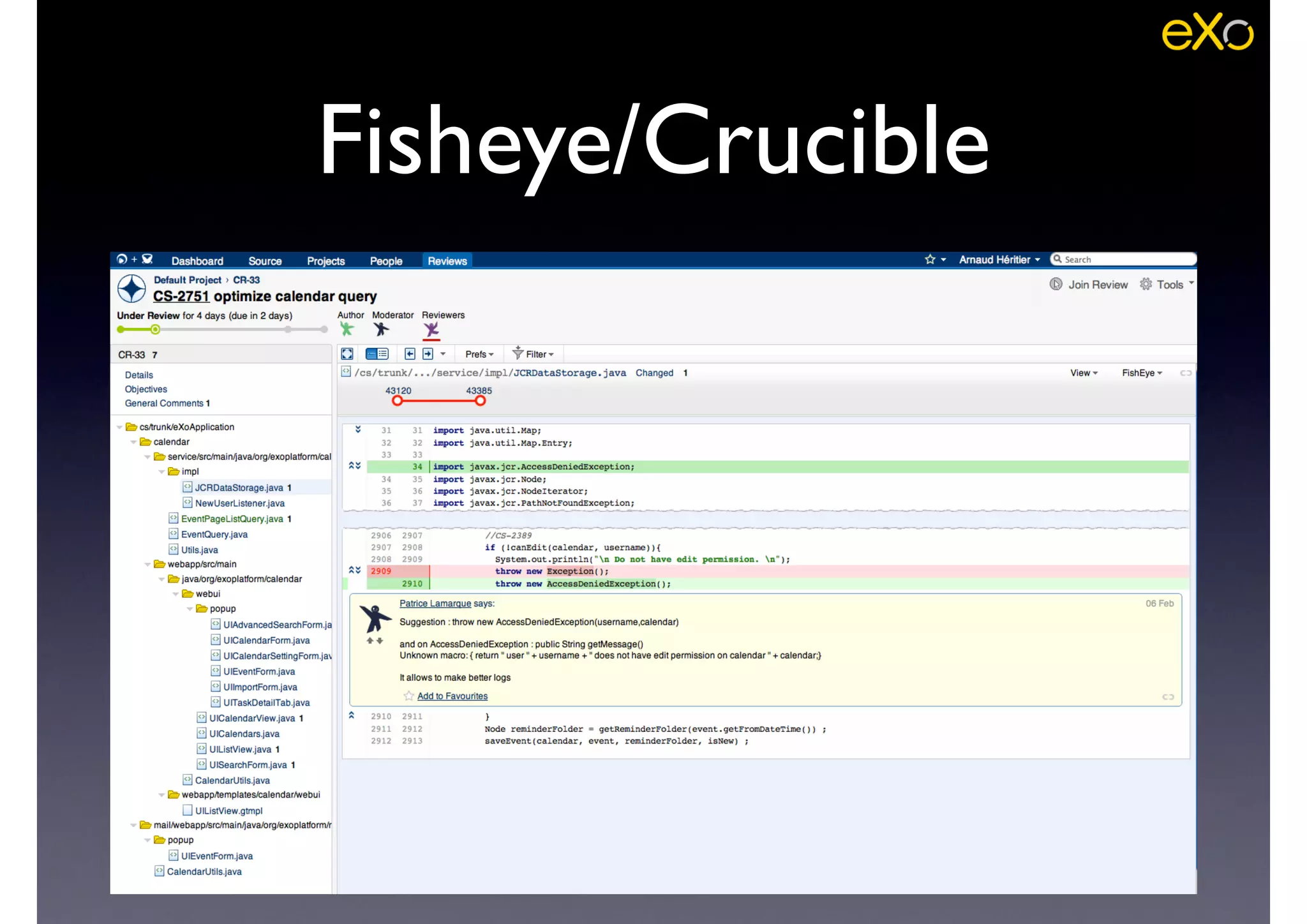
Task: Go to the next file arrow icon
Action: coord(428,354)
